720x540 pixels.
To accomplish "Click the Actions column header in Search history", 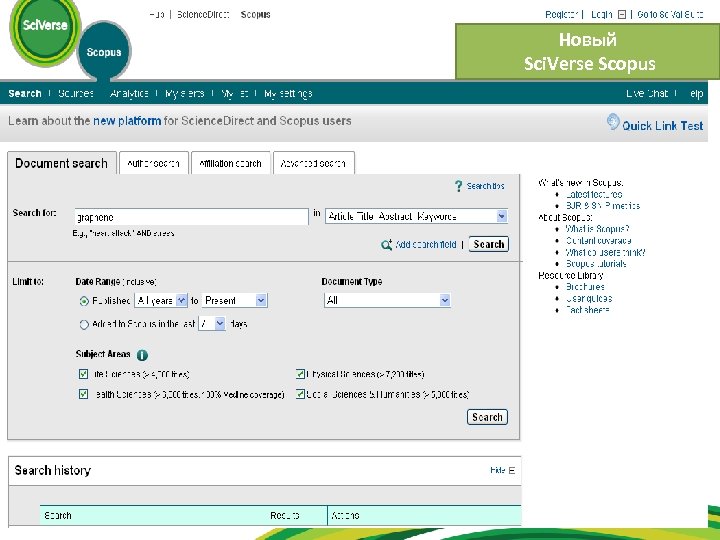I will (x=345, y=516).
